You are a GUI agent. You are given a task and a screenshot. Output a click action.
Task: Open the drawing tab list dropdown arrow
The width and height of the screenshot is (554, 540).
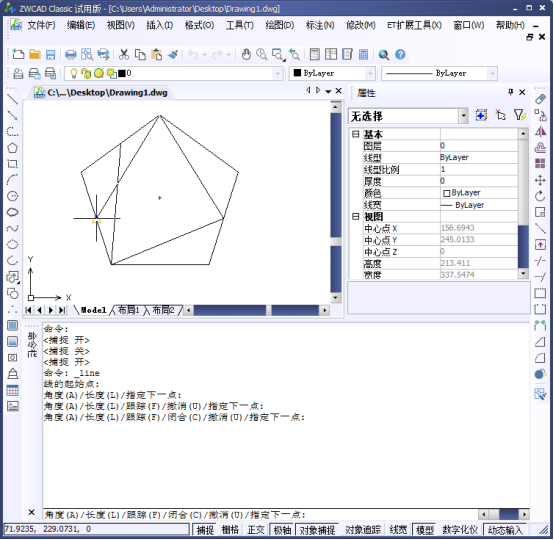pyautogui.click(x=328, y=91)
